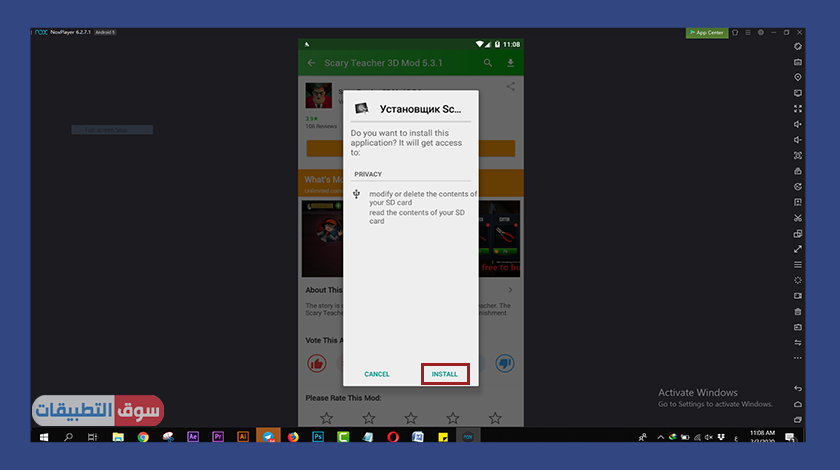Click the PRIVACY permissions heading
This screenshot has width=840, height=470.
pos(368,174)
